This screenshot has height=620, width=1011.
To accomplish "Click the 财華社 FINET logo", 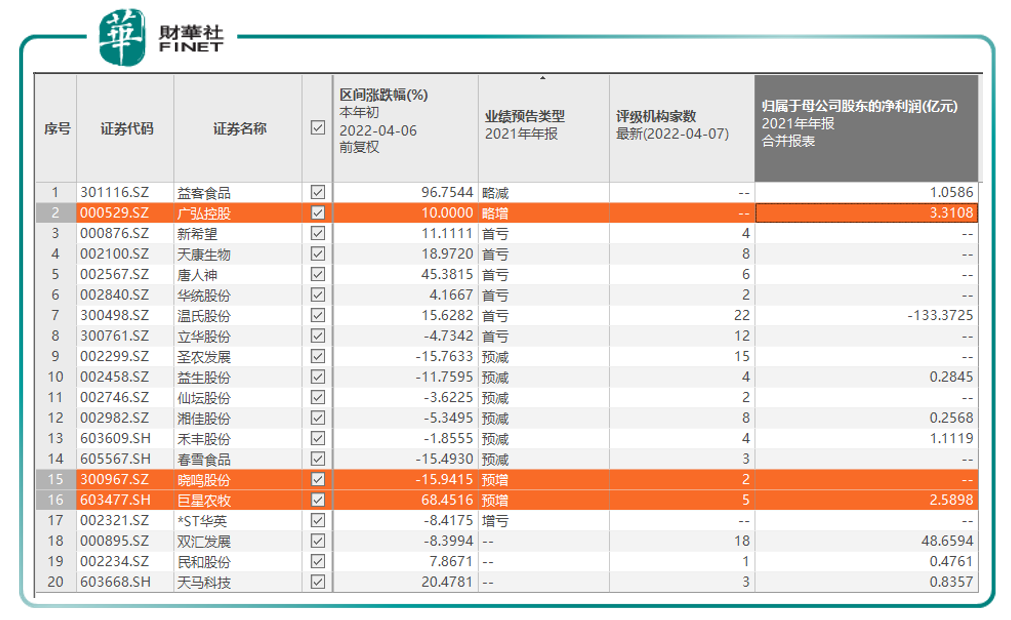I will coord(162,37).
